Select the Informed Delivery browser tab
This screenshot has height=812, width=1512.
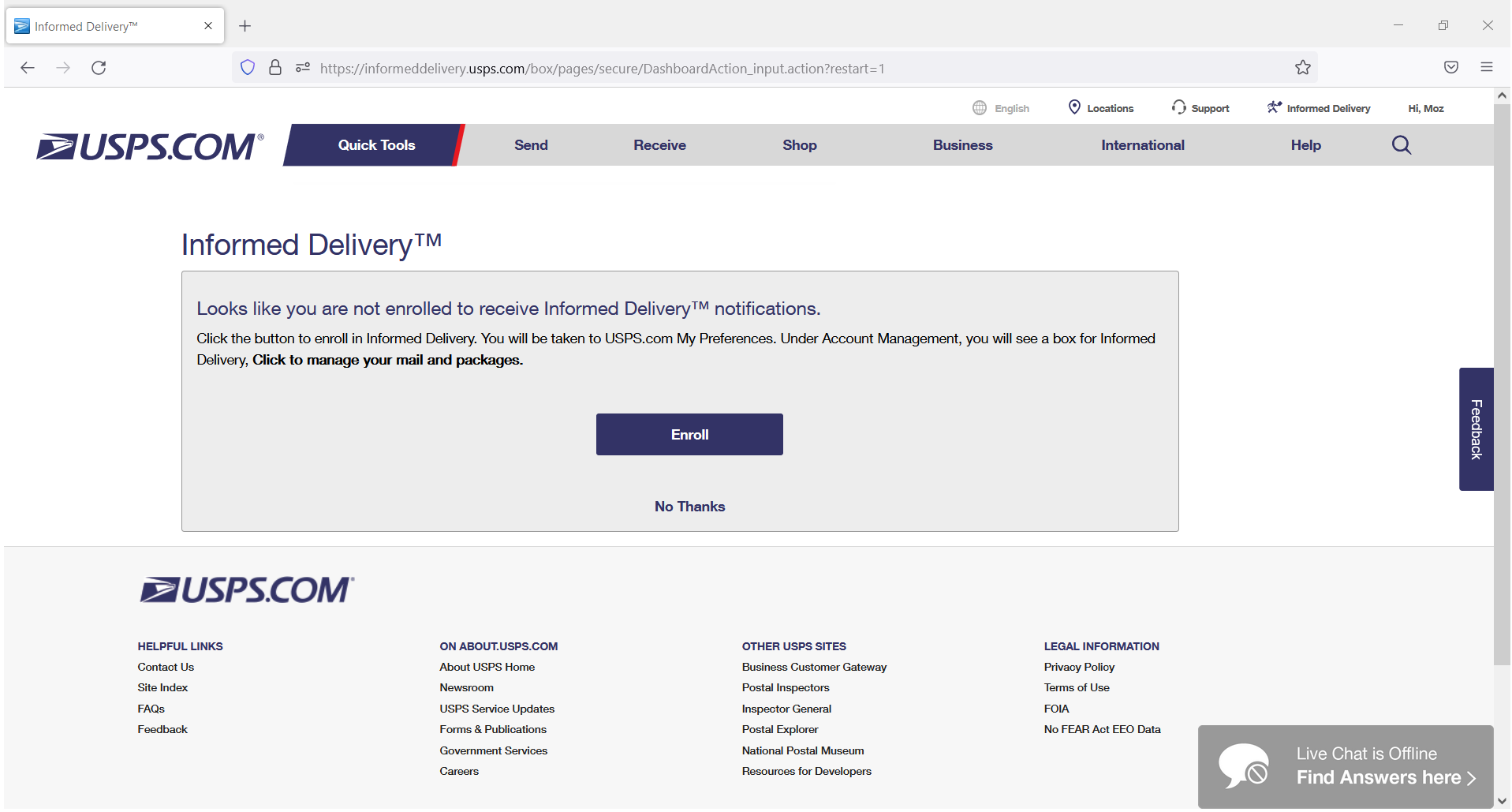pos(115,26)
